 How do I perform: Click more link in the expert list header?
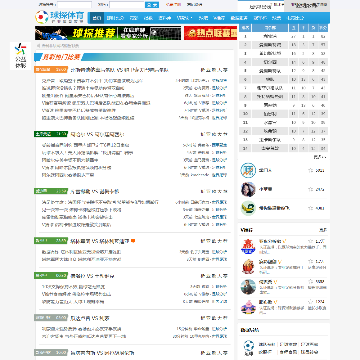click(x=323, y=230)
